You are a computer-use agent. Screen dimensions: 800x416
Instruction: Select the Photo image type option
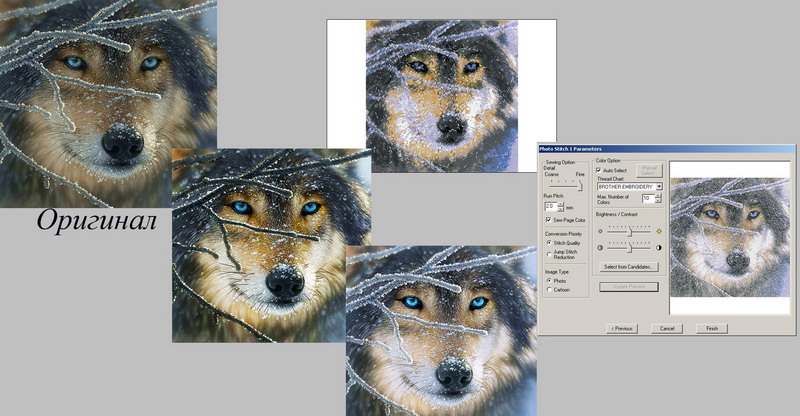[x=547, y=281]
